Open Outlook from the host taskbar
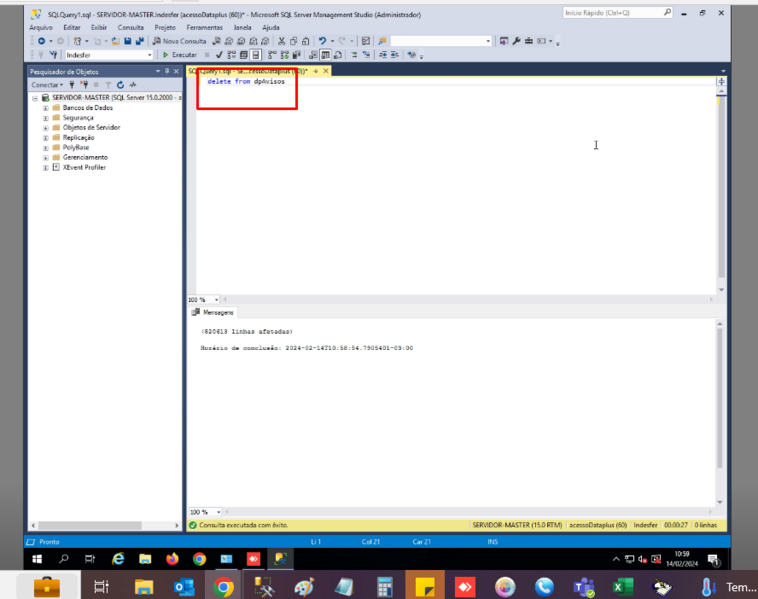 point(184,587)
